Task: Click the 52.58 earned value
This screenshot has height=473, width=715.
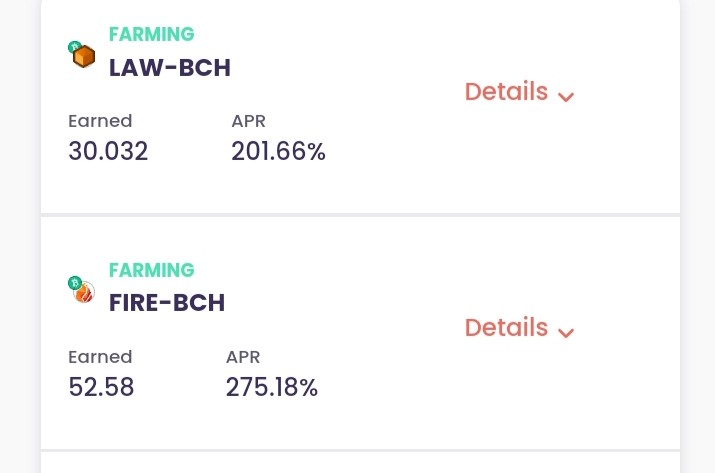Action: point(101,387)
